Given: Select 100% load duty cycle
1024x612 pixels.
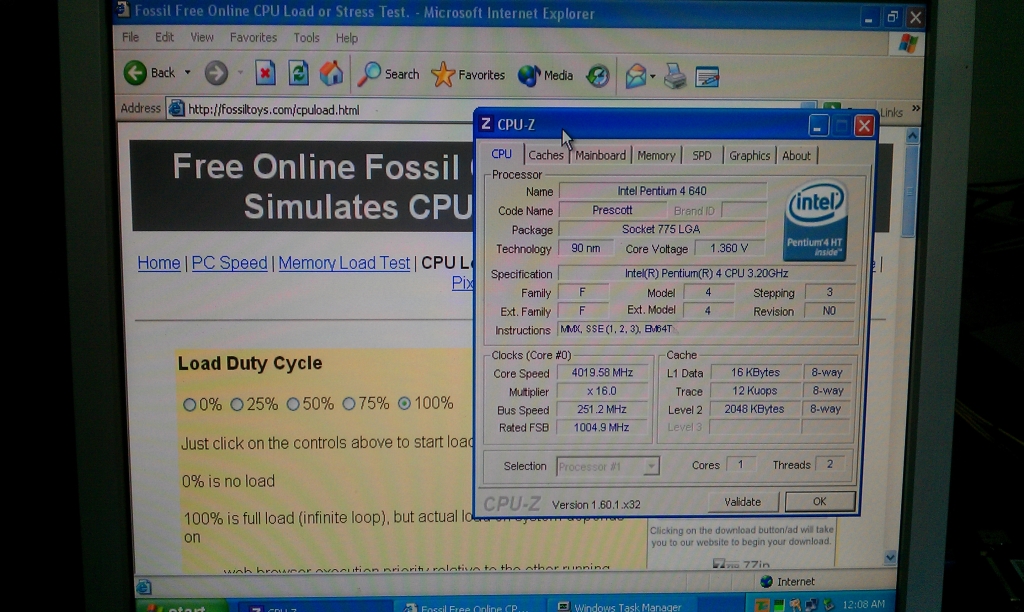Looking at the screenshot, I should 404,403.
